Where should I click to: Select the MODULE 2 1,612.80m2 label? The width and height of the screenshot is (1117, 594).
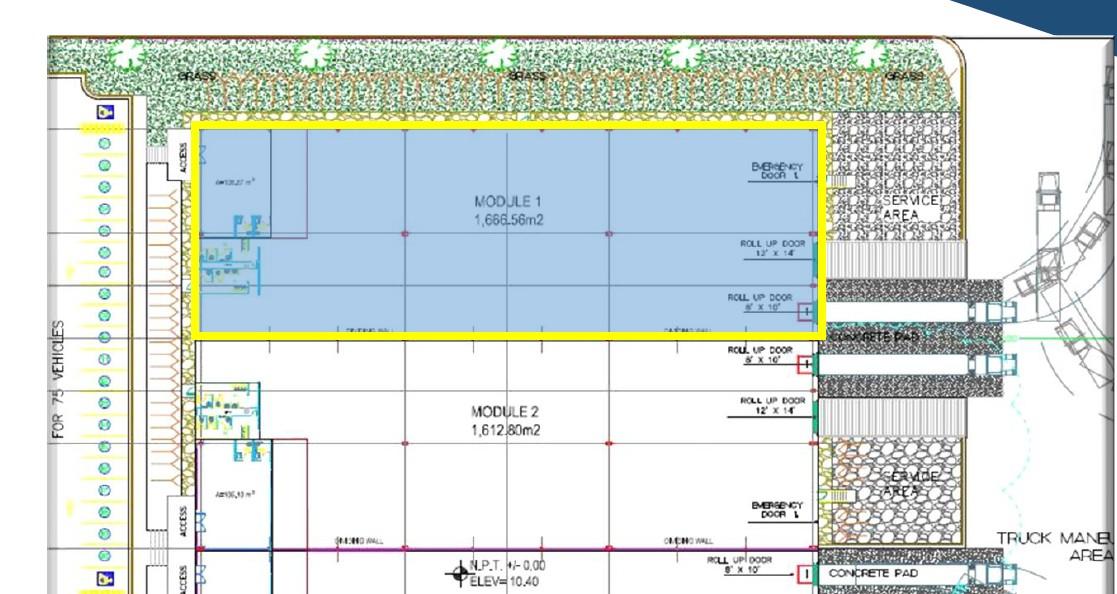click(x=505, y=421)
